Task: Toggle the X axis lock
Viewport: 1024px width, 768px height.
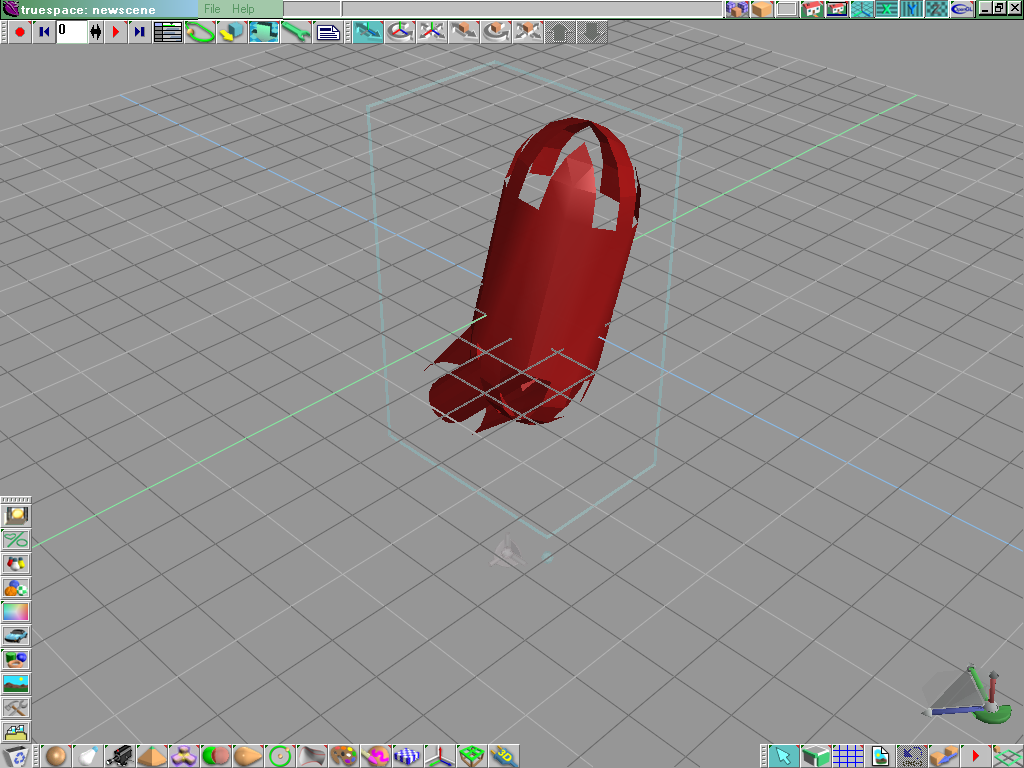Action: (886, 9)
